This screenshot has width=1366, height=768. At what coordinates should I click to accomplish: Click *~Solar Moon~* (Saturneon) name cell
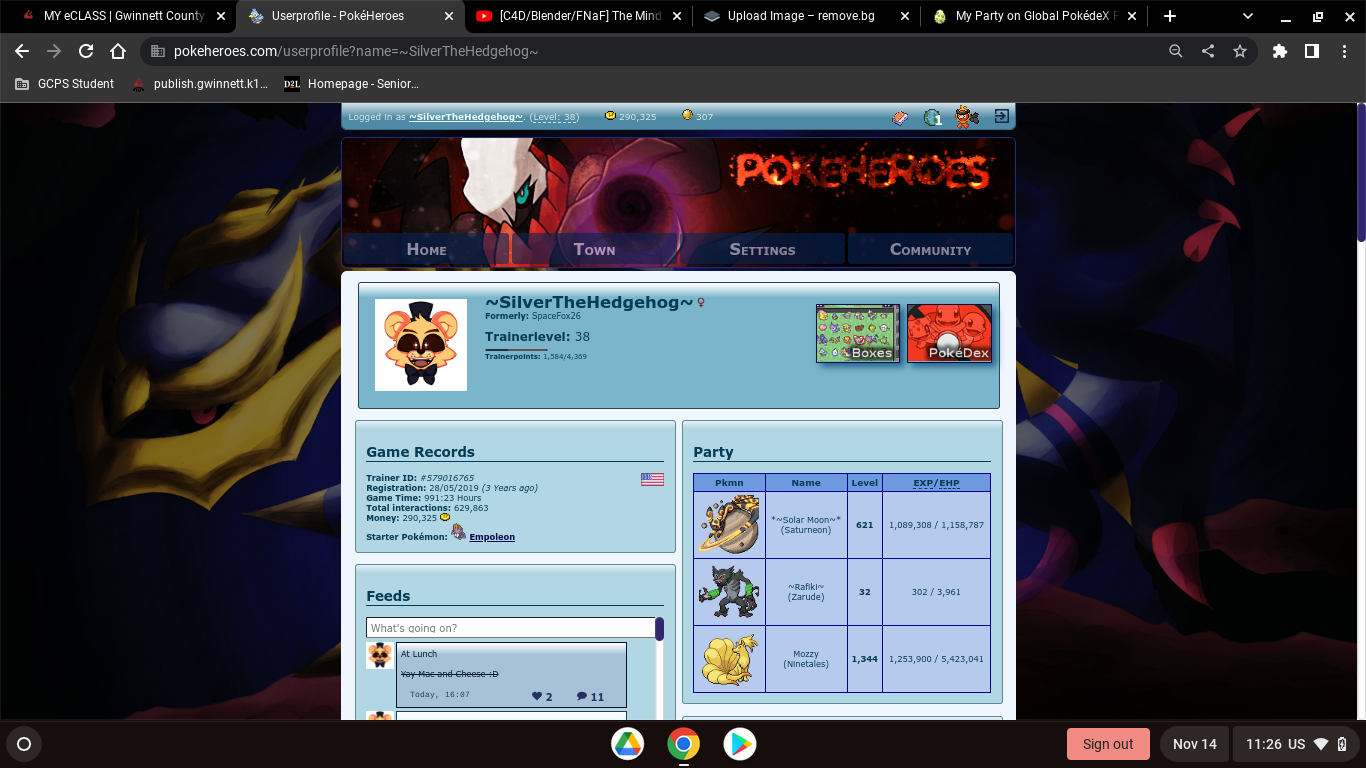806,525
